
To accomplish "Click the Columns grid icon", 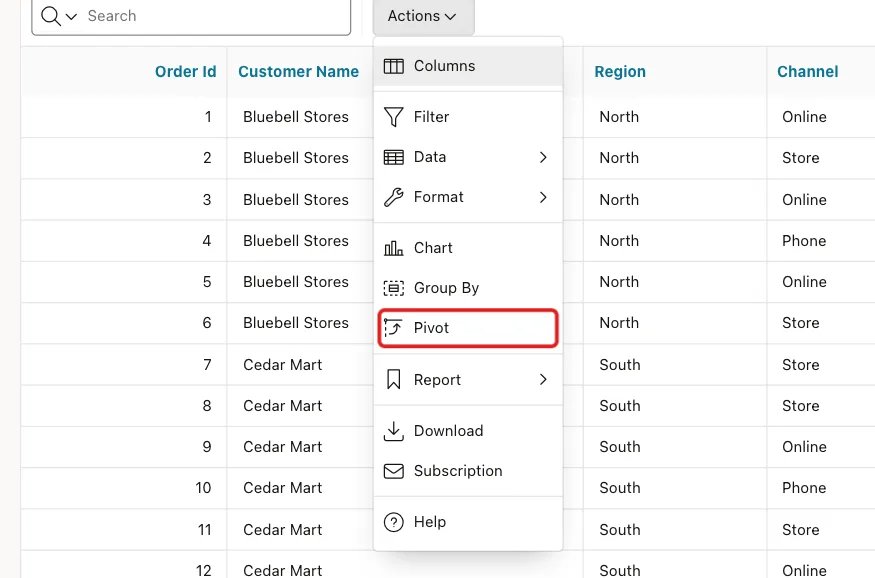I will (393, 66).
